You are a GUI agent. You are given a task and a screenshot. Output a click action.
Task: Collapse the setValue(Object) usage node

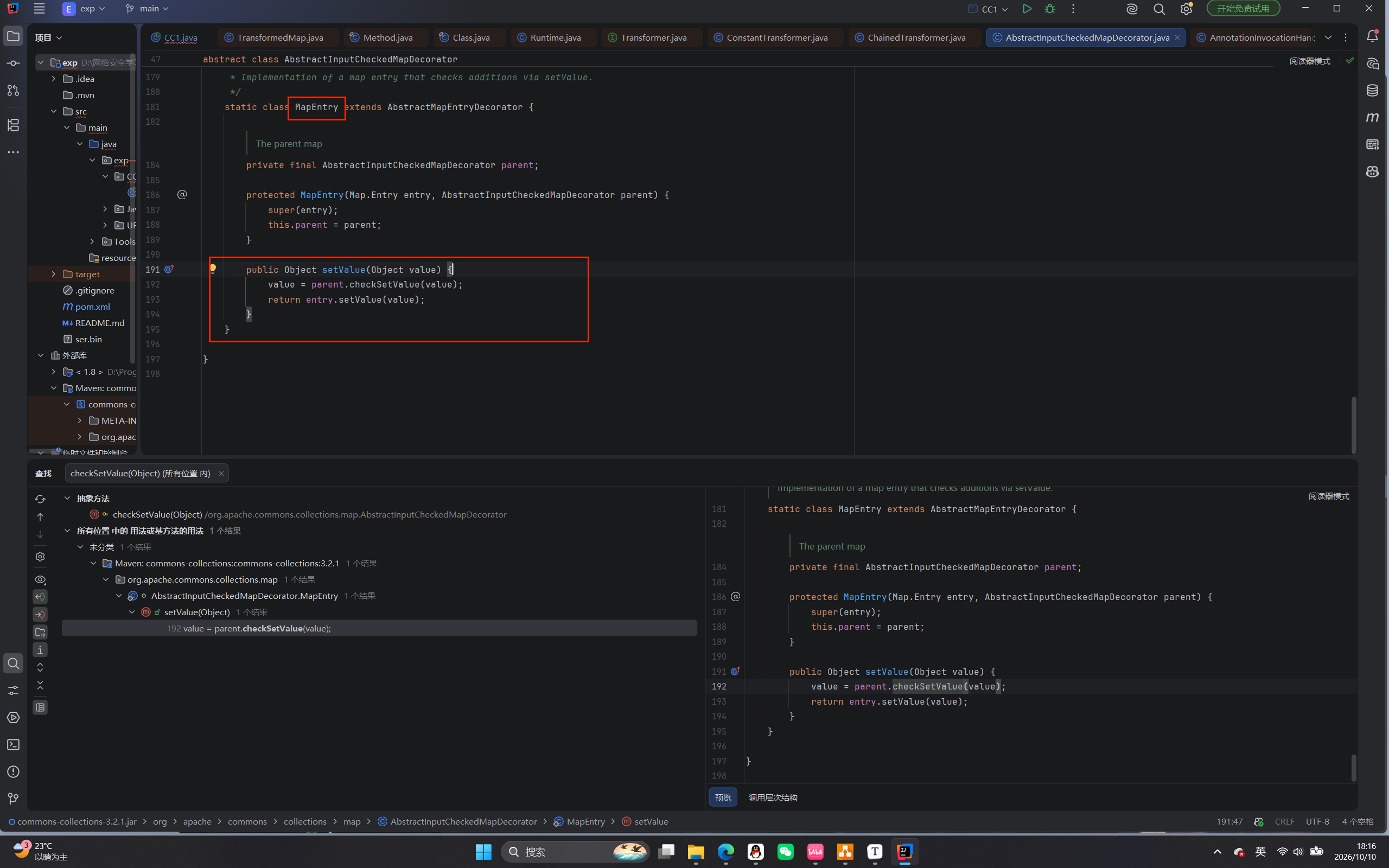[132, 612]
